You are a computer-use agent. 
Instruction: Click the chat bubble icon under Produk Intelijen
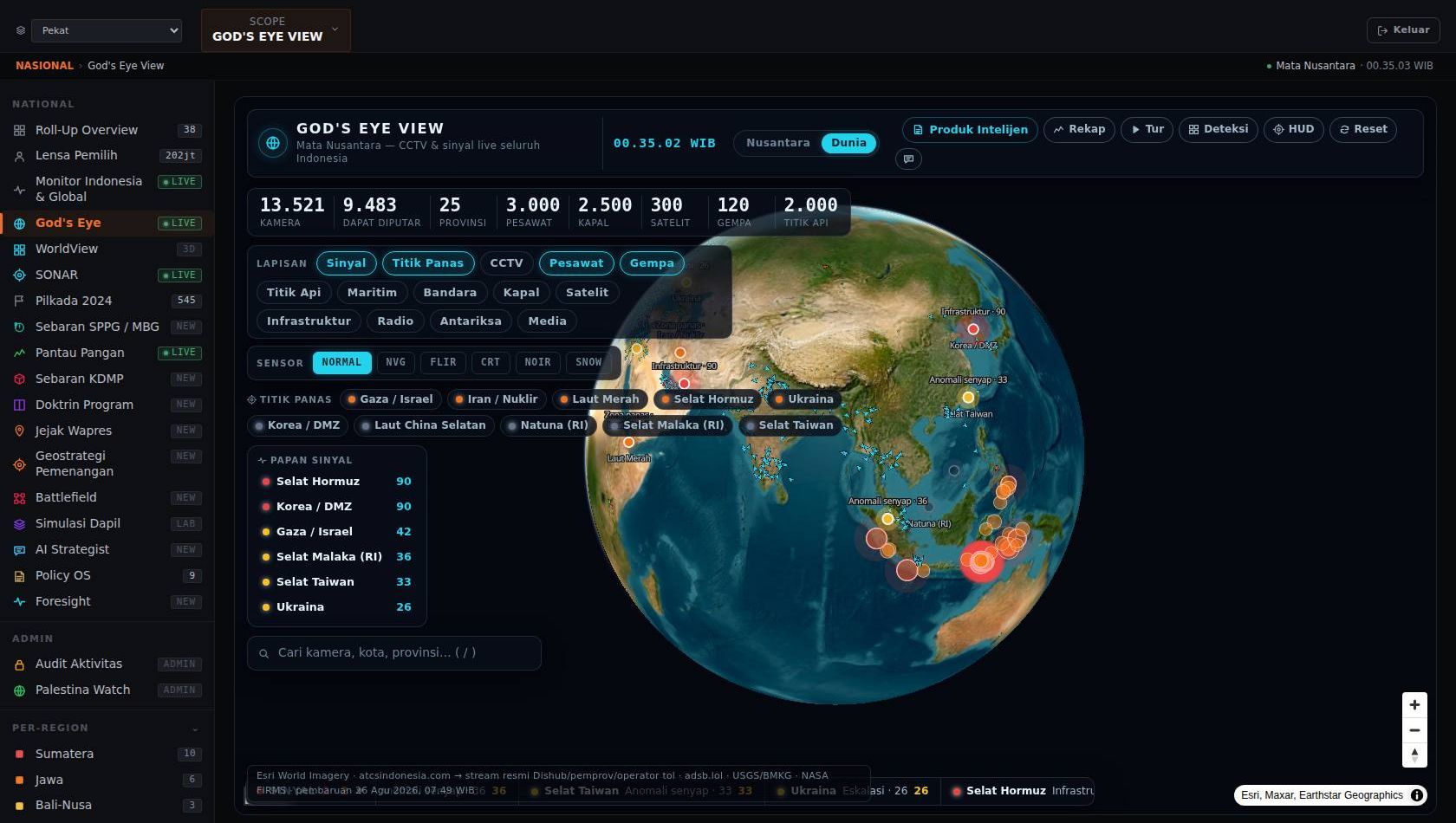point(908,159)
